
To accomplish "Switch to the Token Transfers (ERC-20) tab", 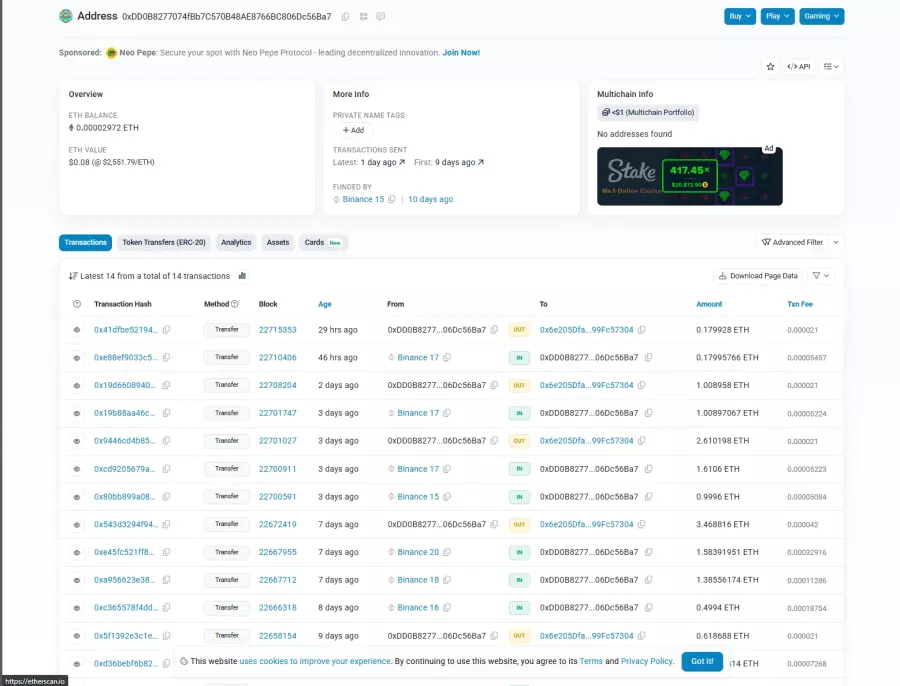I will tap(163, 242).
